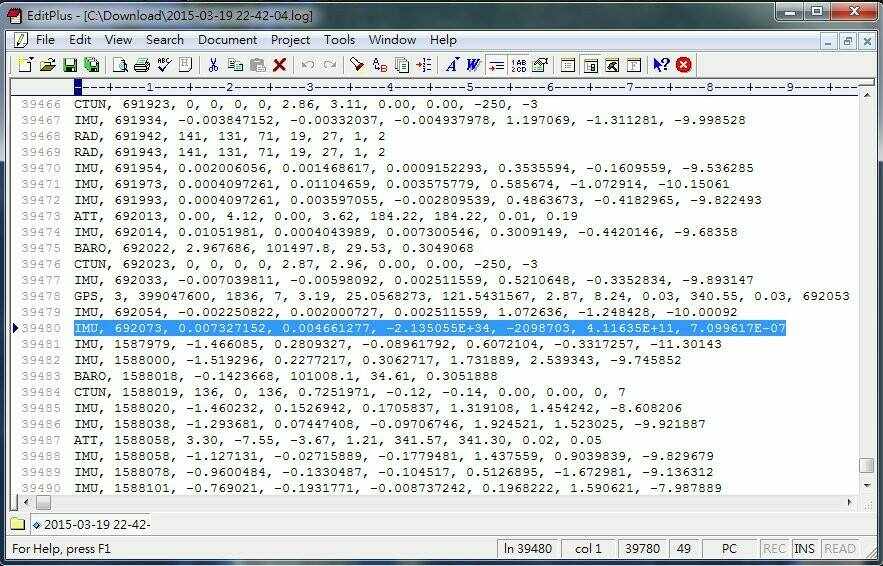Click the New document toolbar icon

click(26, 65)
